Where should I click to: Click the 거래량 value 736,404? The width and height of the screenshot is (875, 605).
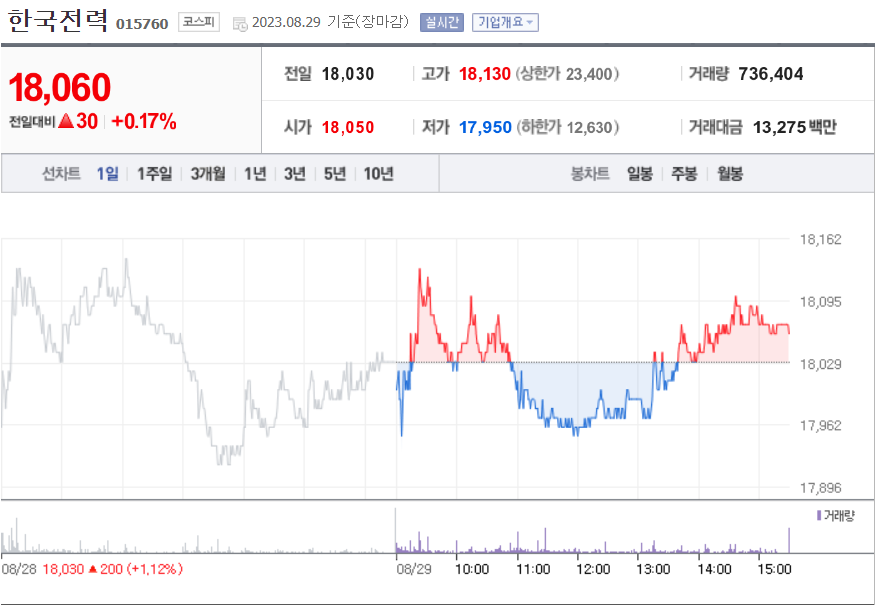coord(771,74)
